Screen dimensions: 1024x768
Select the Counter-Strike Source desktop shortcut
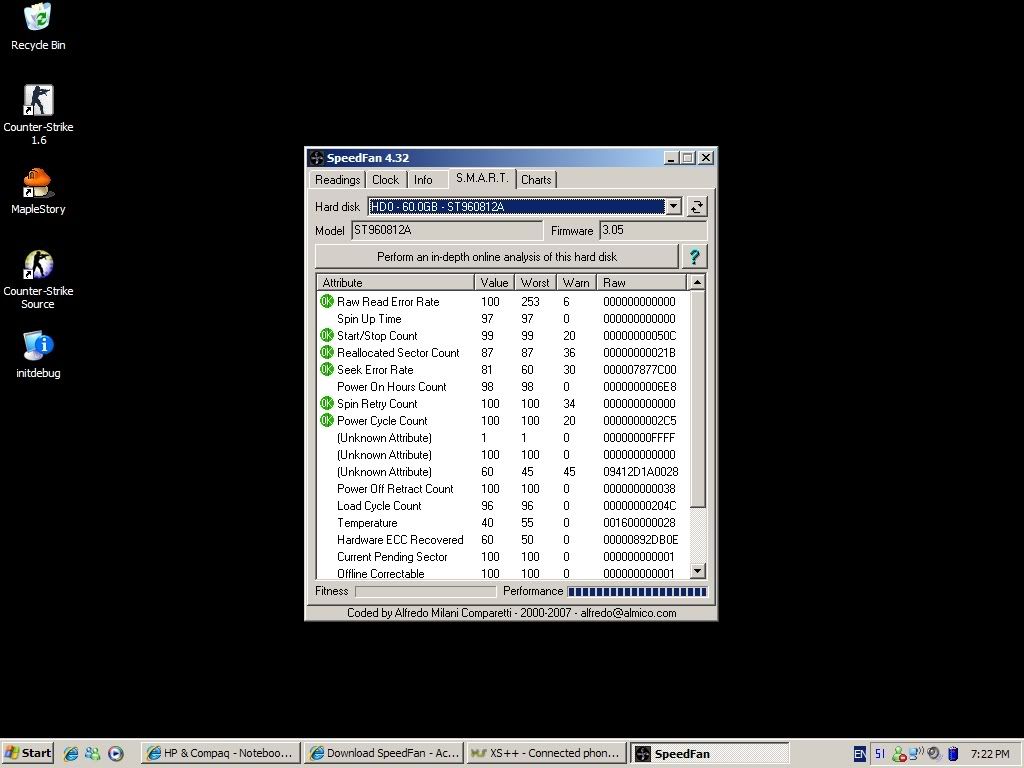(x=38, y=279)
